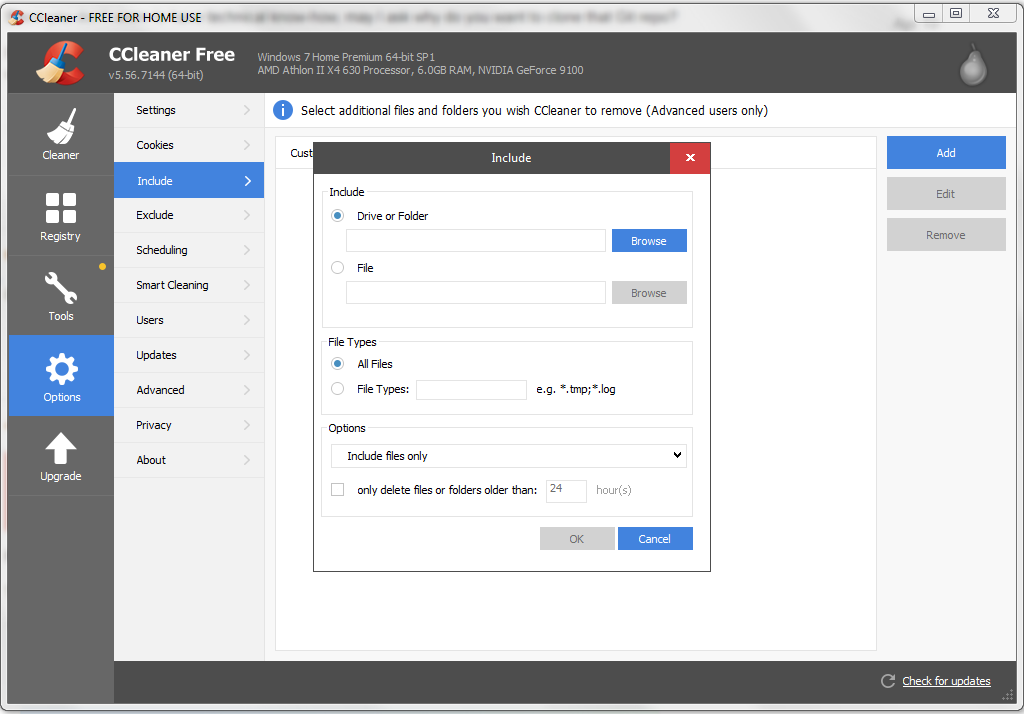Click the Edit button
The width and height of the screenshot is (1024, 714).
[946, 193]
